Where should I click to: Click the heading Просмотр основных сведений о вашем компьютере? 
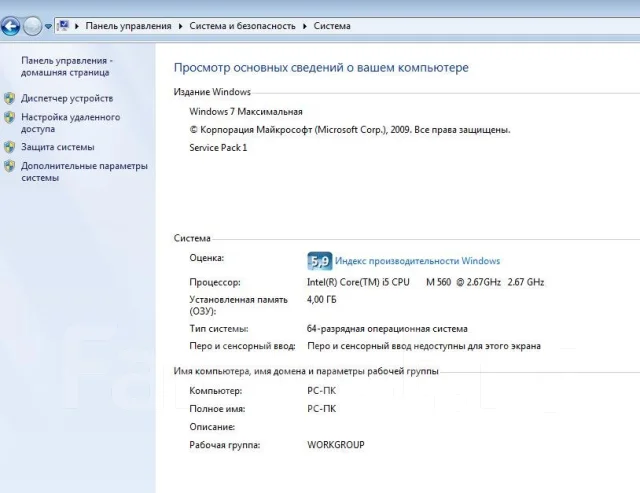(x=321, y=68)
